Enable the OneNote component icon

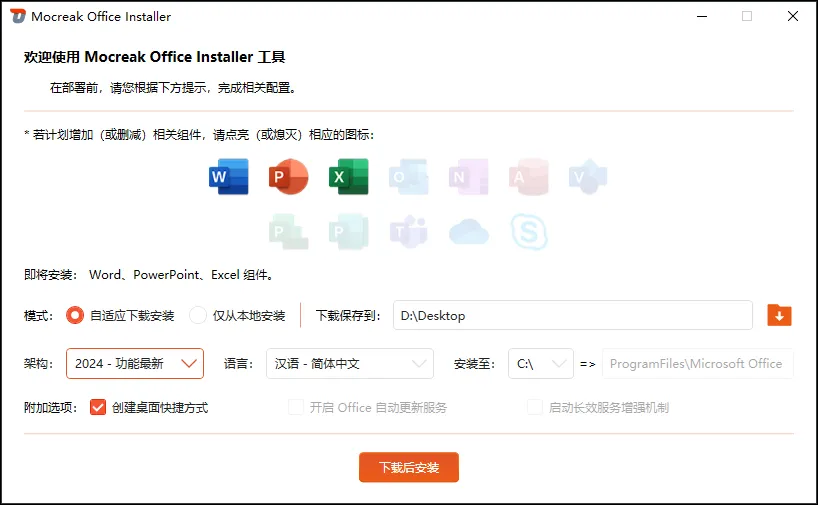point(468,177)
